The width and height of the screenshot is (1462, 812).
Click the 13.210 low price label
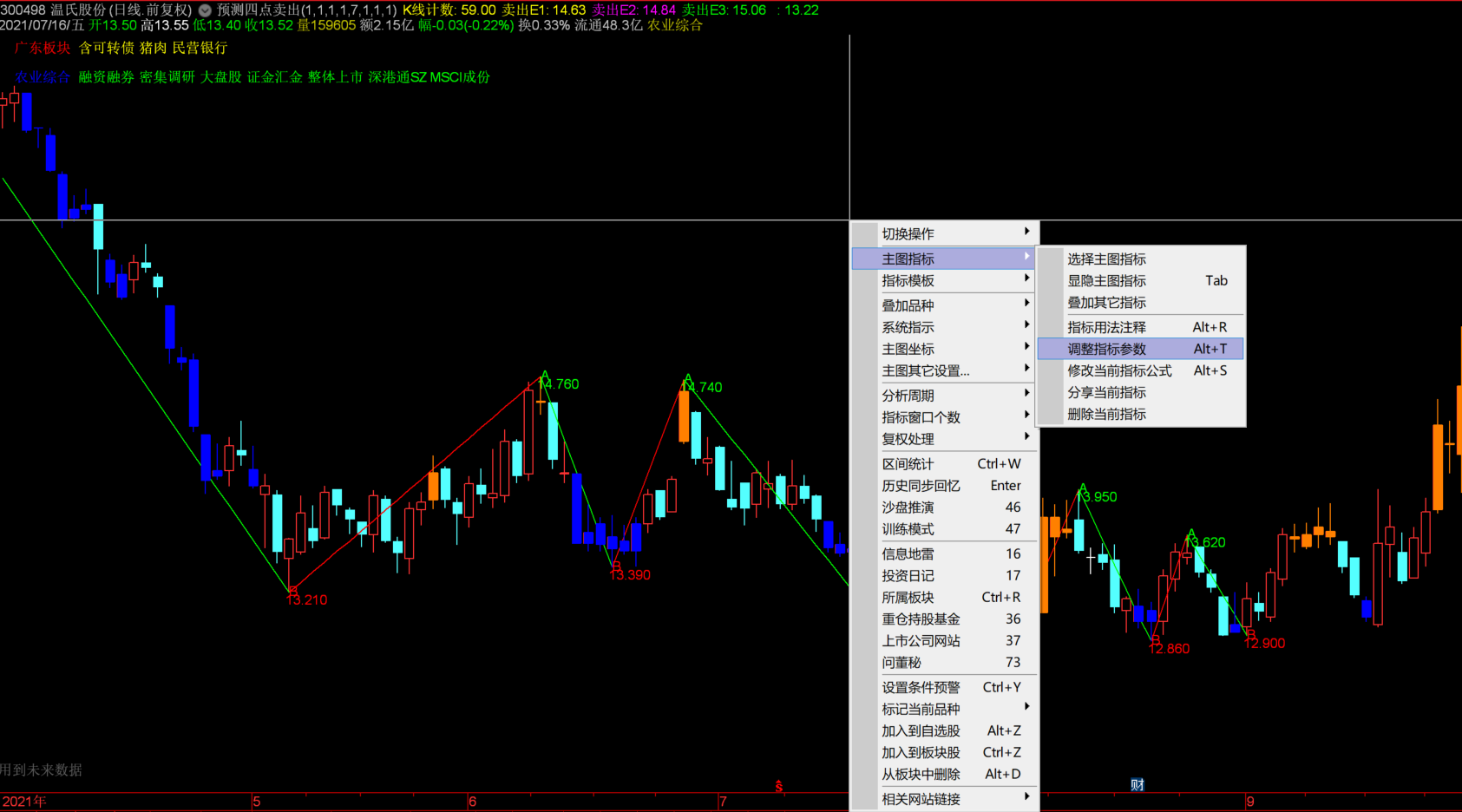[x=308, y=600]
